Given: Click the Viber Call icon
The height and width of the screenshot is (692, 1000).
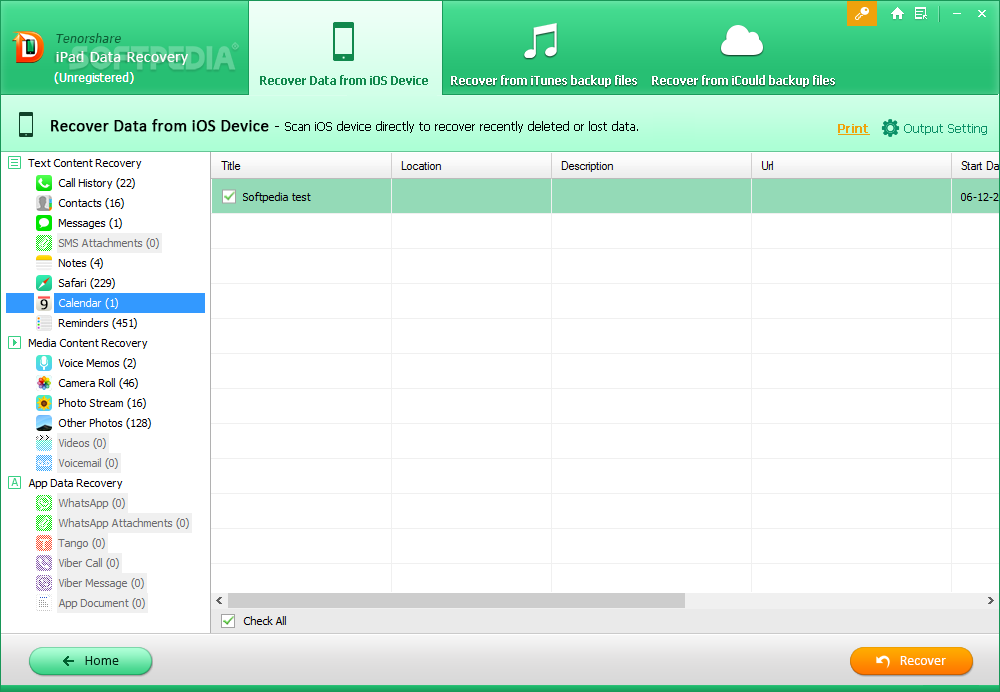Looking at the screenshot, I should (44, 563).
